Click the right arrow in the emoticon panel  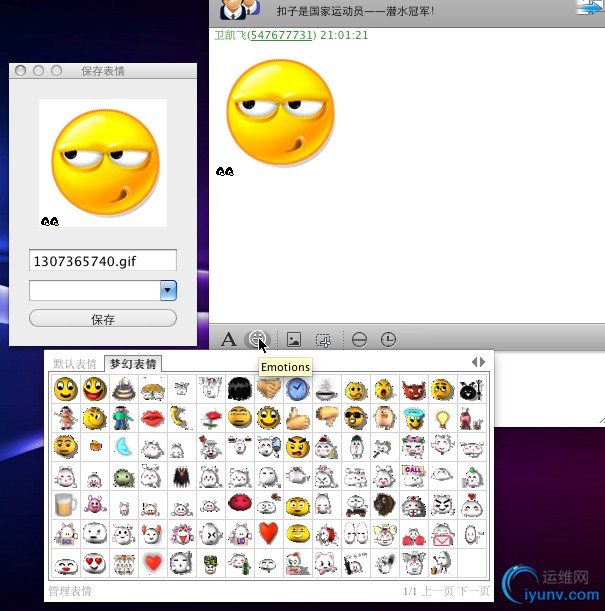point(483,362)
